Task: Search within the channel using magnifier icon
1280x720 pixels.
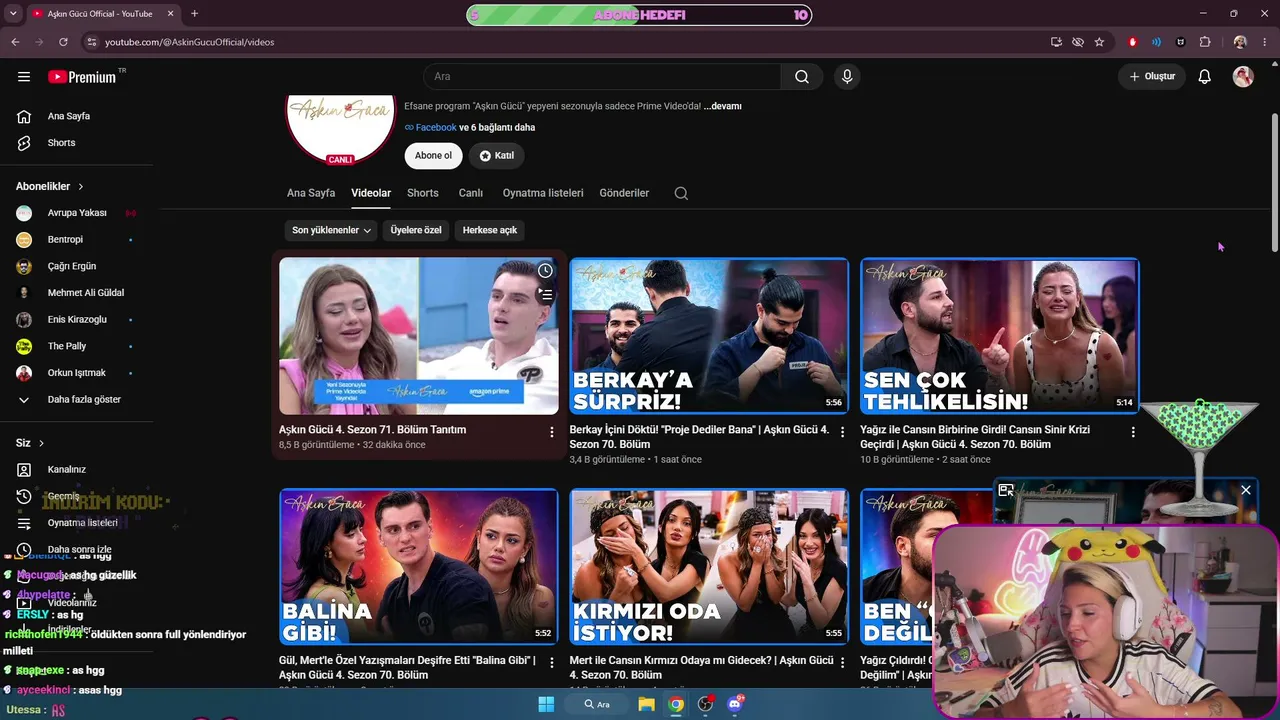Action: coord(681,193)
